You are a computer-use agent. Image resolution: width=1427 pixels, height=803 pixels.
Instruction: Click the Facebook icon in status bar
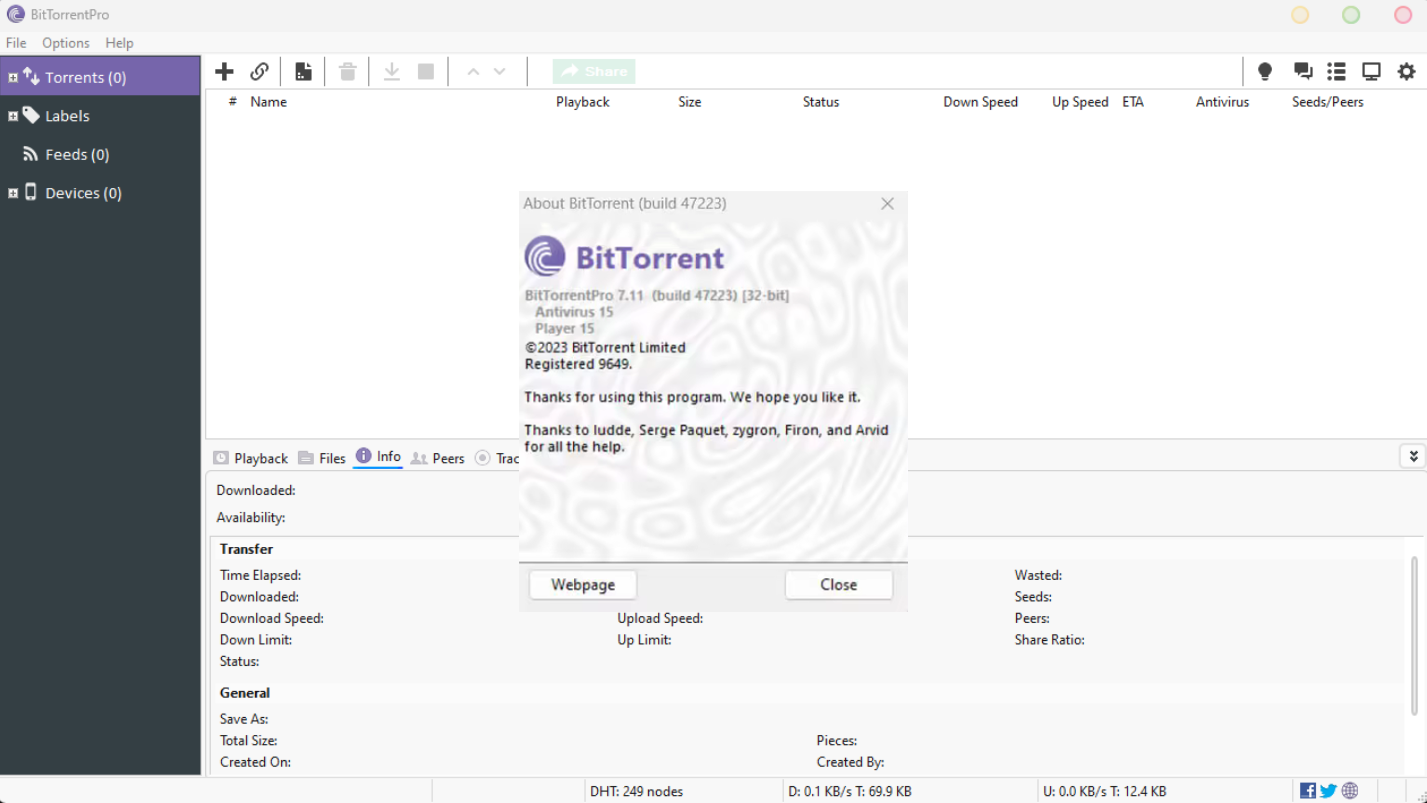1308,791
